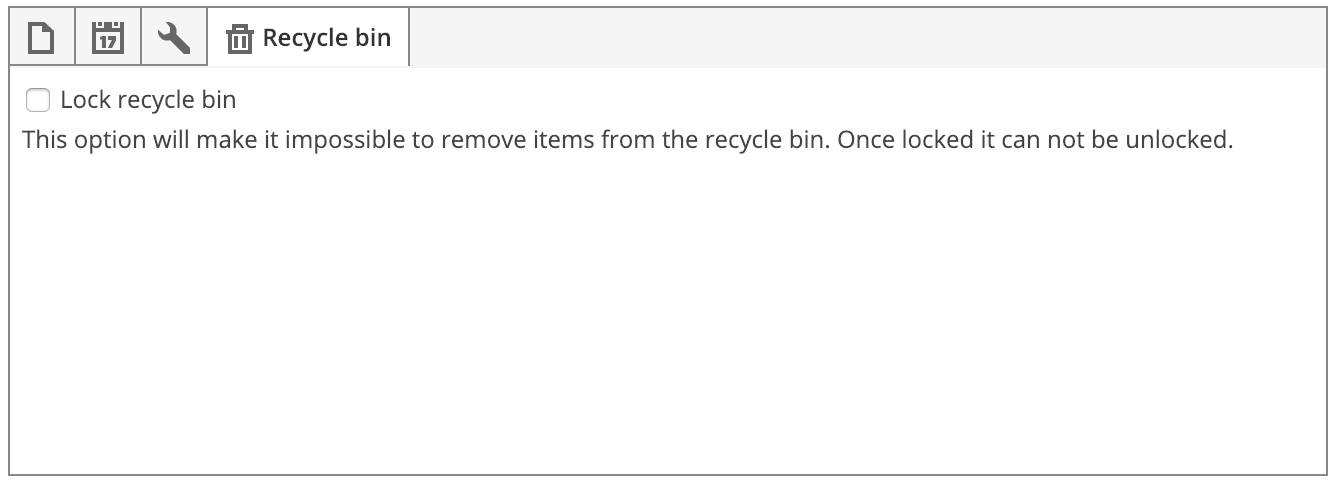Activate the Recycle bin tab via bin icon
The width and height of the screenshot is (1338, 486).
click(x=240, y=39)
